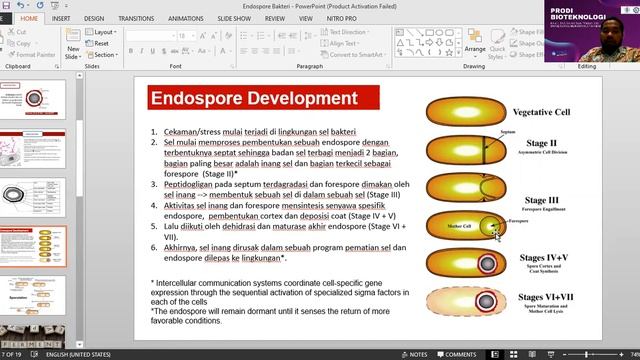The height and width of the screenshot is (360, 640).
Task: Expand the shapes gallery More arrow
Action: (458, 52)
